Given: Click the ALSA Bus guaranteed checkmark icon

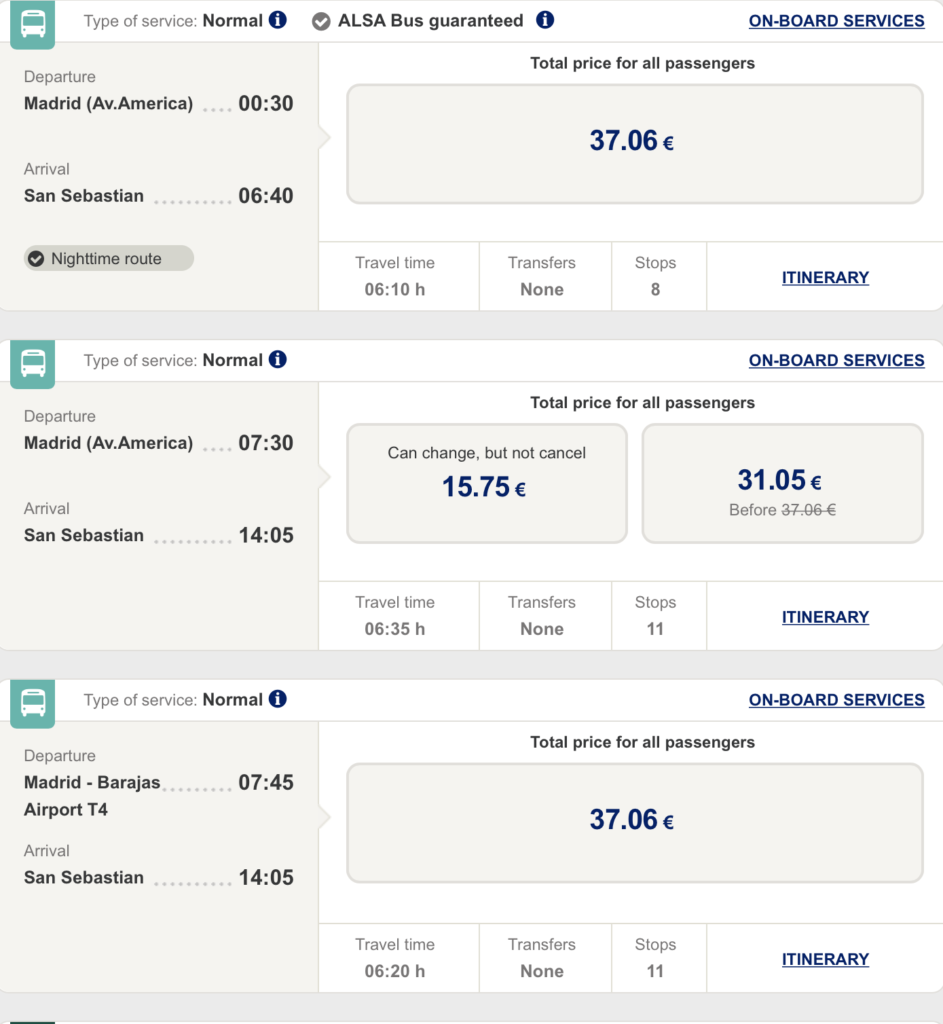Looking at the screenshot, I should pyautogui.click(x=321, y=22).
